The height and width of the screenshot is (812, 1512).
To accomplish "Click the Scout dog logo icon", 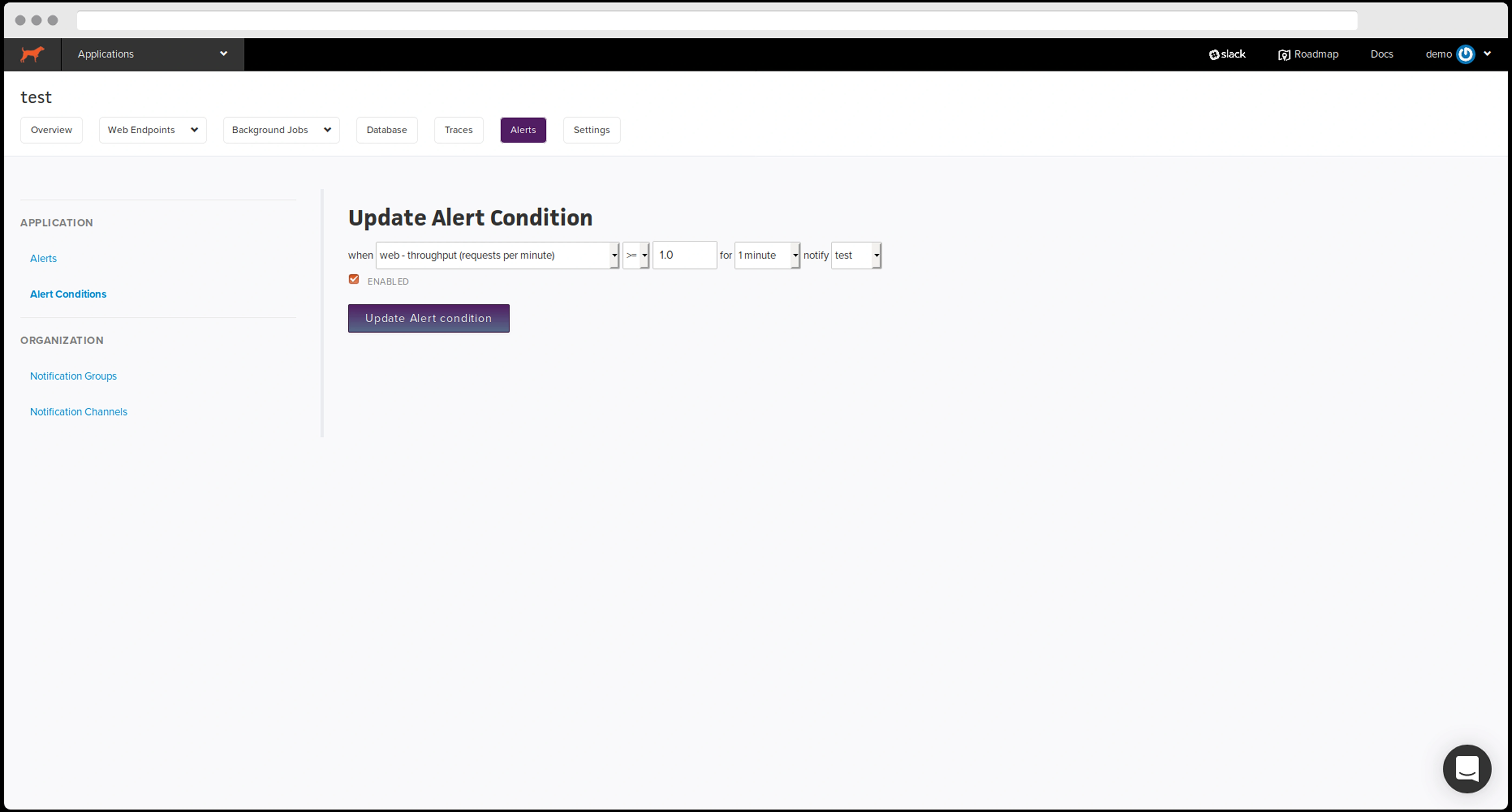I will [32, 54].
